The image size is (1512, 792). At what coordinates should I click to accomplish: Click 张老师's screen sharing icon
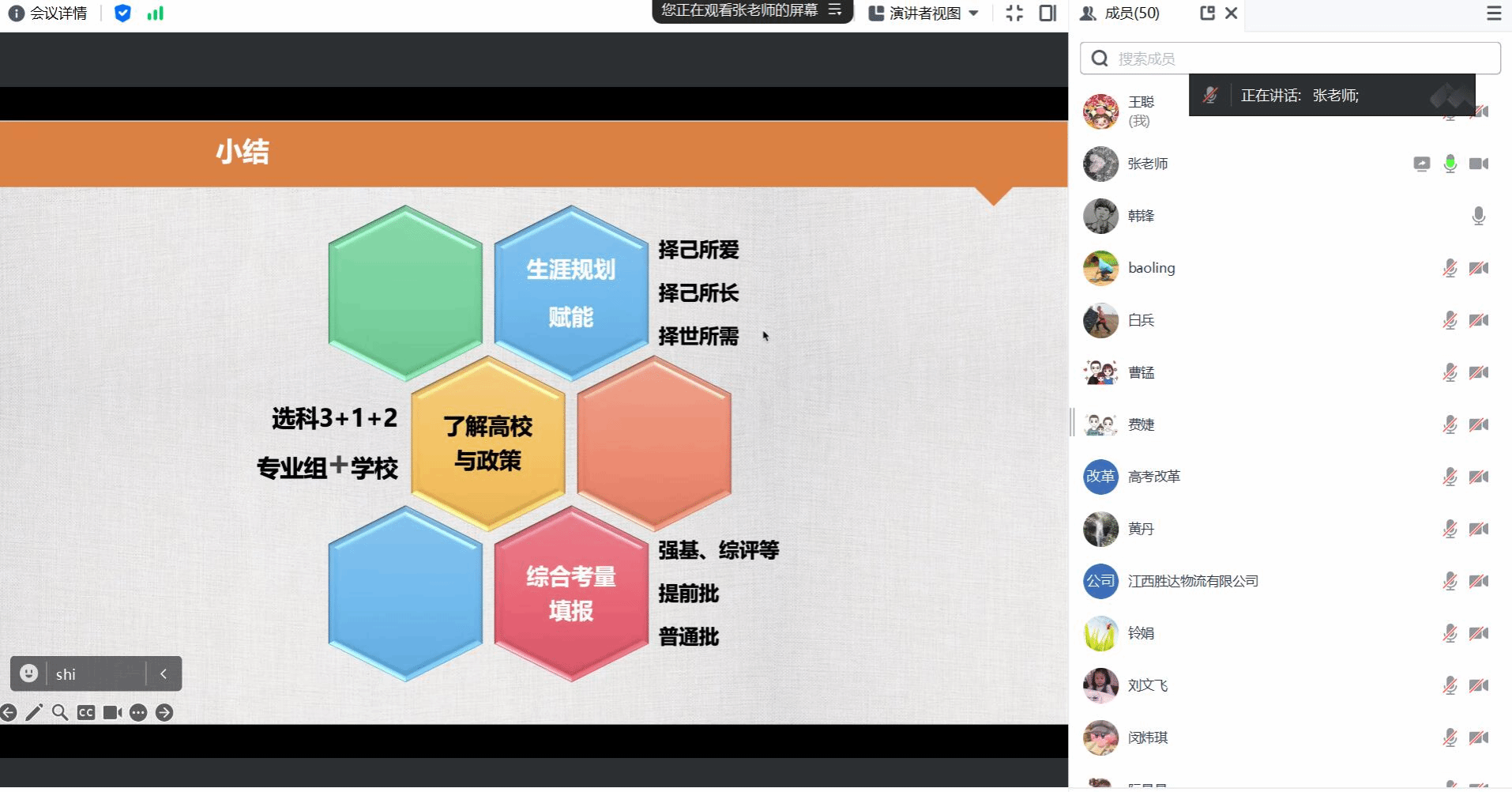click(1421, 164)
